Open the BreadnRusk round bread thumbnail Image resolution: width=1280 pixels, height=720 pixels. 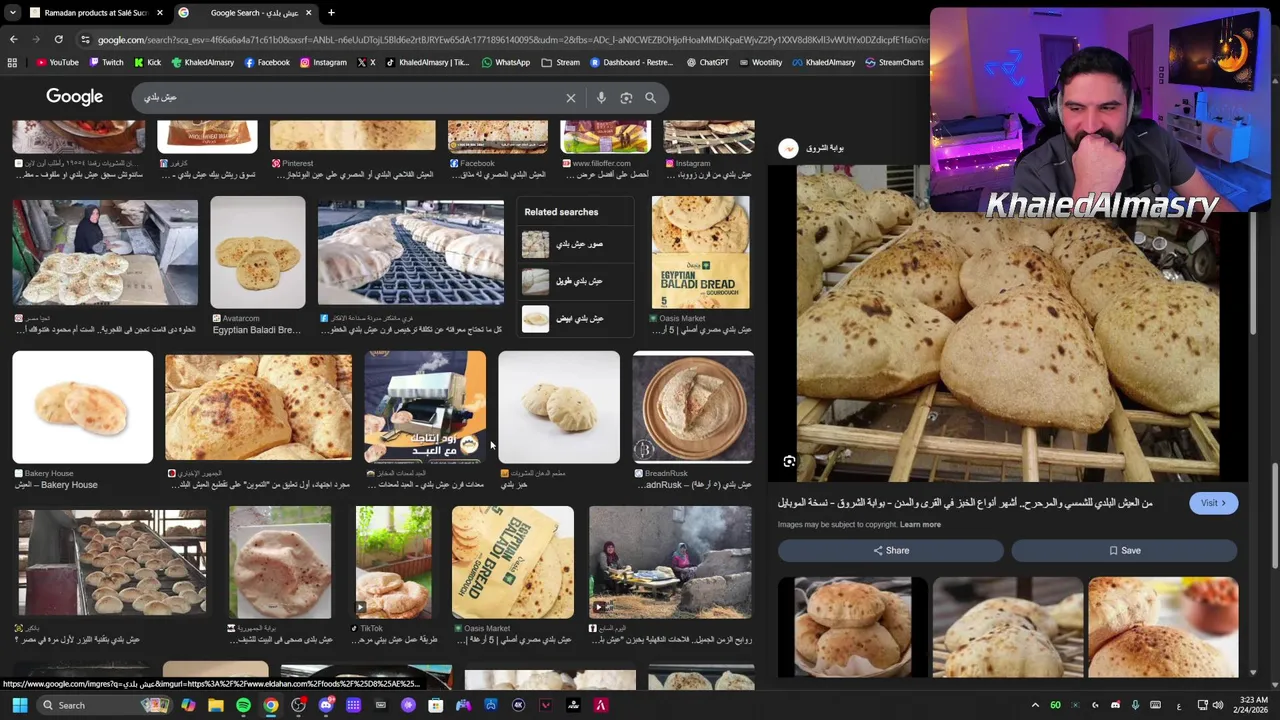(693, 407)
